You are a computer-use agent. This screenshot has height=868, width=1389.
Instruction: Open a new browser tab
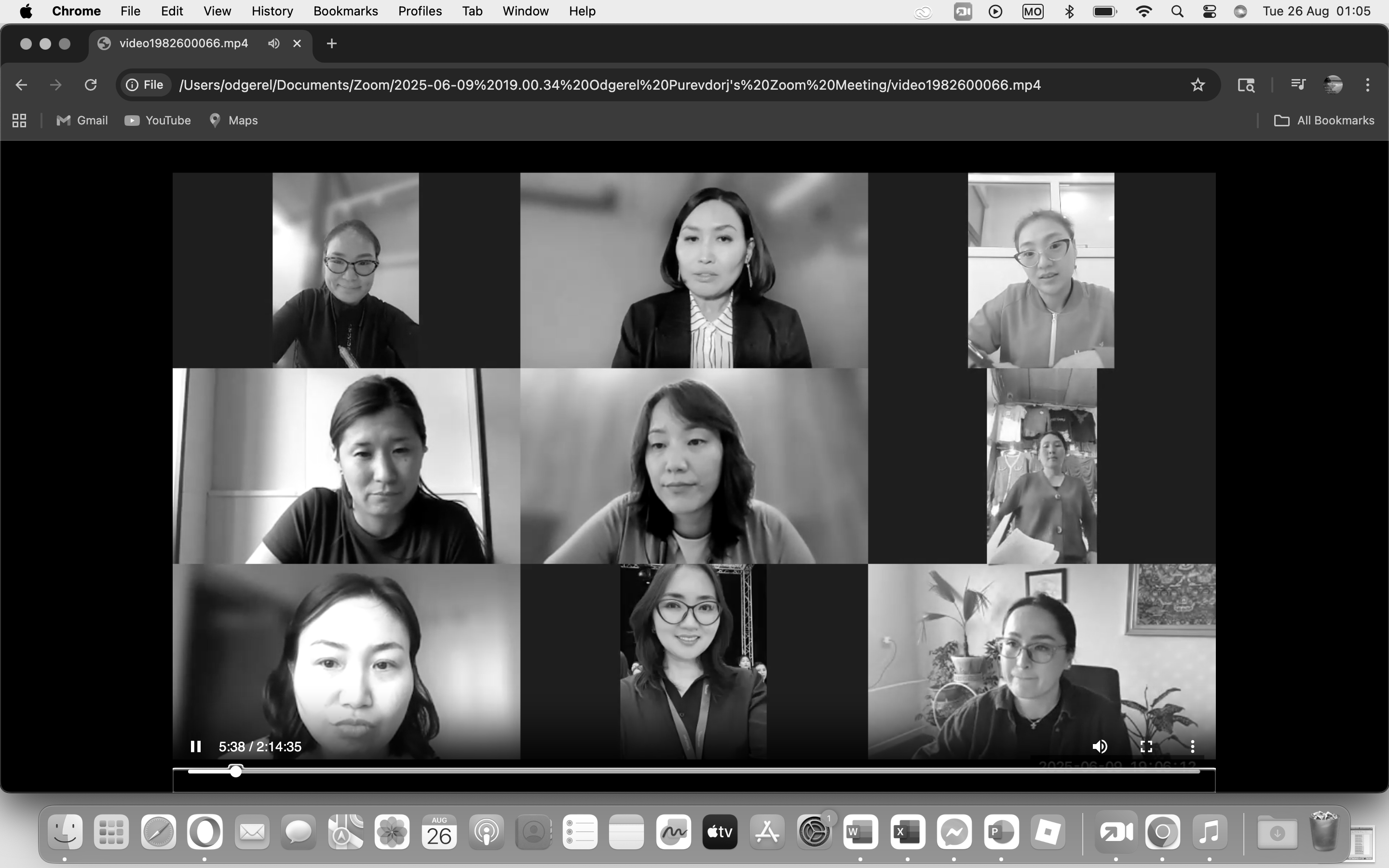[331, 43]
